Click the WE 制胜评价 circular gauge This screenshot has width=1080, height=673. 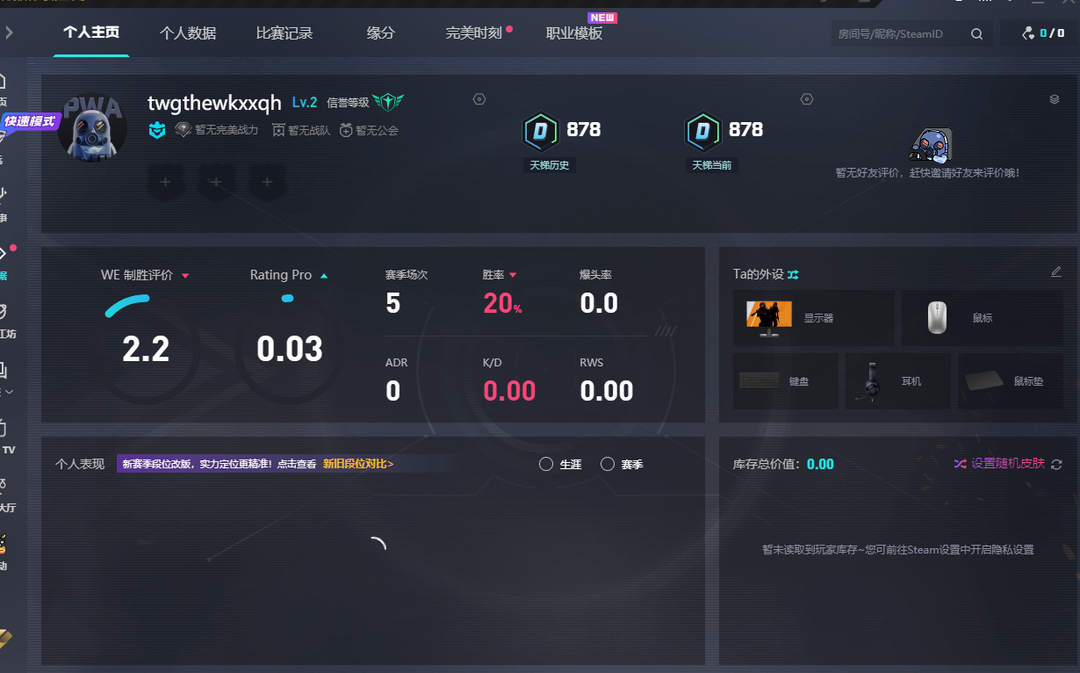click(146, 348)
